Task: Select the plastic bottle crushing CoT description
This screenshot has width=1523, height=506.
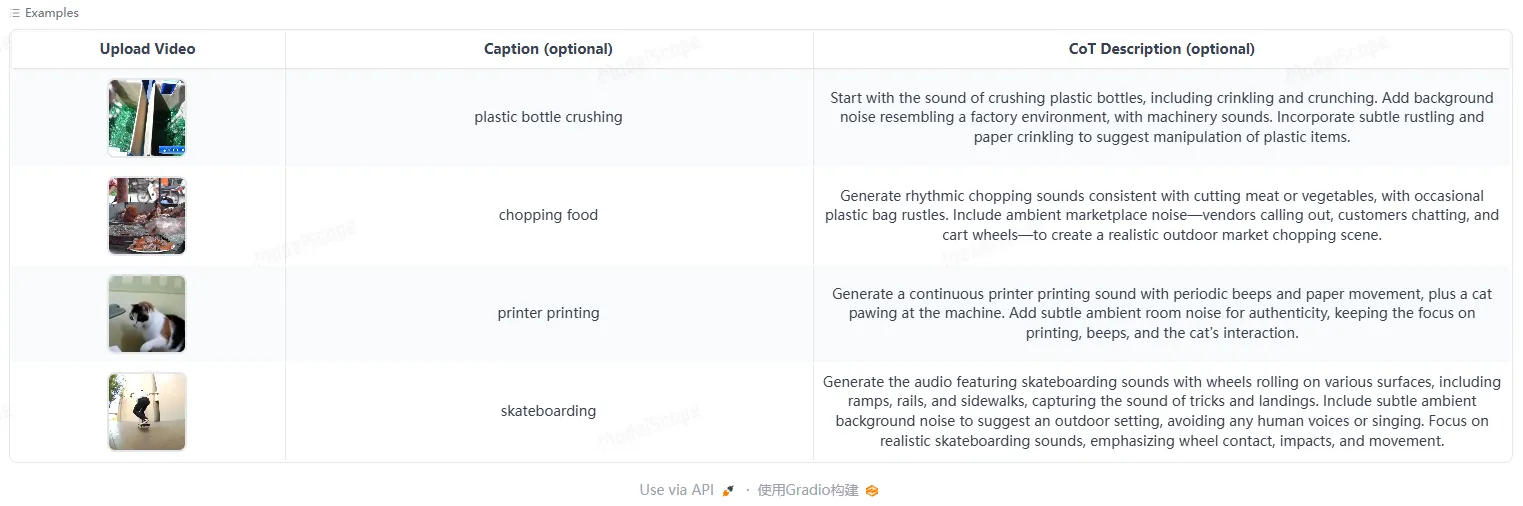Action: point(1161,117)
